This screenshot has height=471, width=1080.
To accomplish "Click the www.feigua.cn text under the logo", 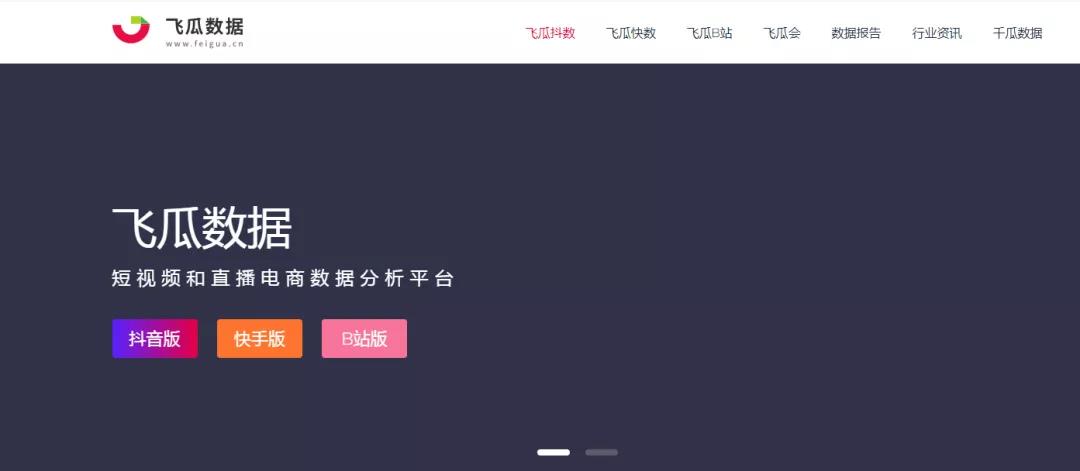I will [x=205, y=44].
